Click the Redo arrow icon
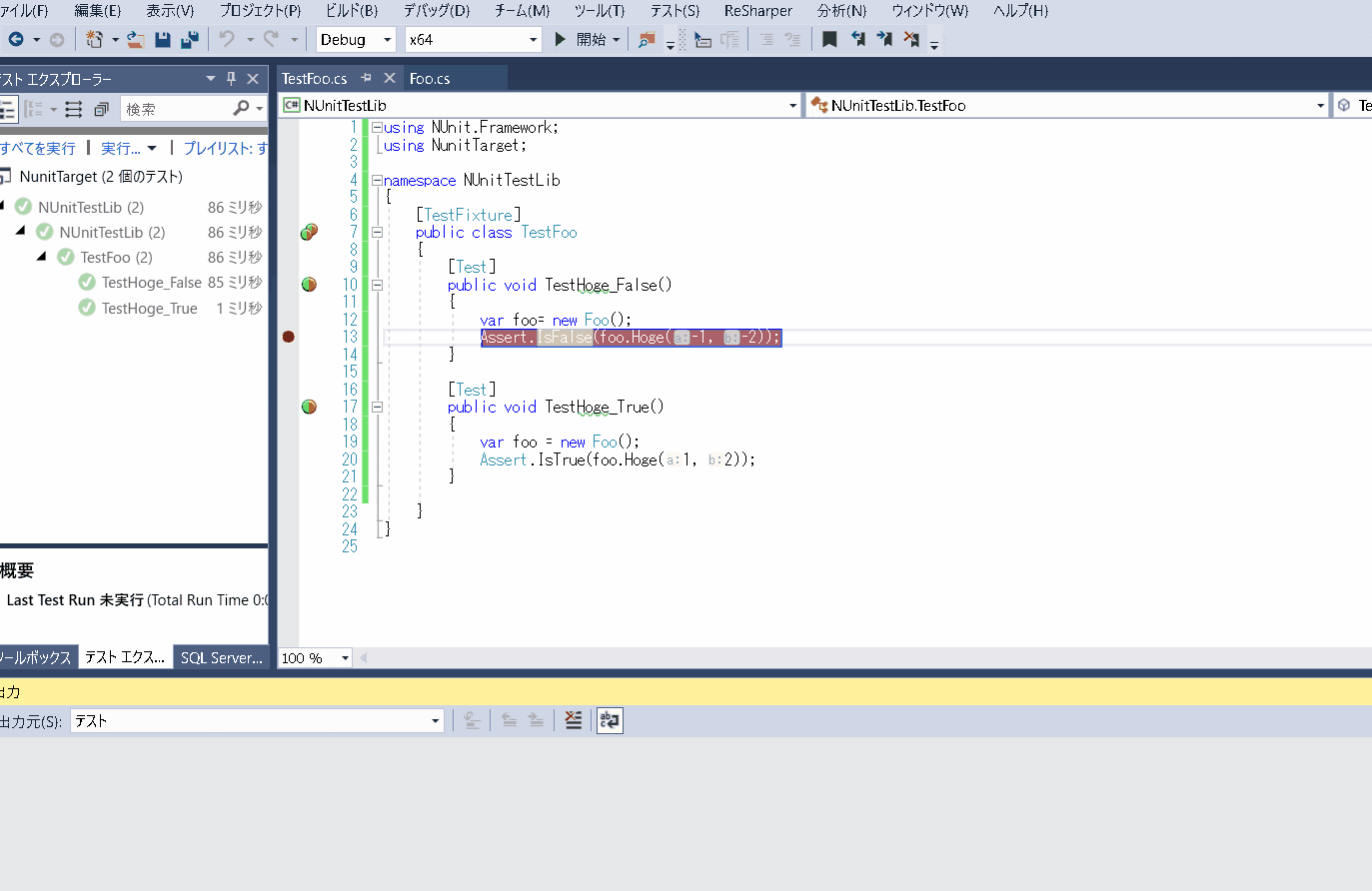Viewport: 1372px width, 891px height. 271,39
